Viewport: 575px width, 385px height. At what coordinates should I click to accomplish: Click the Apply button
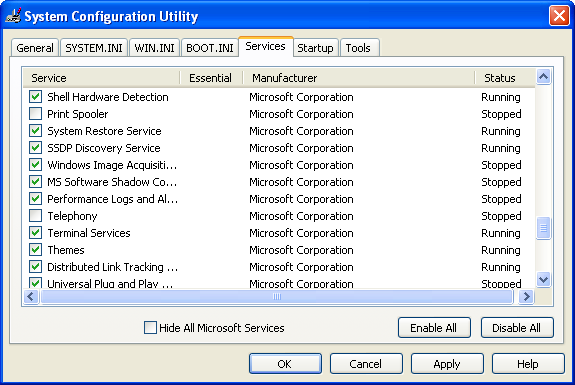(447, 363)
